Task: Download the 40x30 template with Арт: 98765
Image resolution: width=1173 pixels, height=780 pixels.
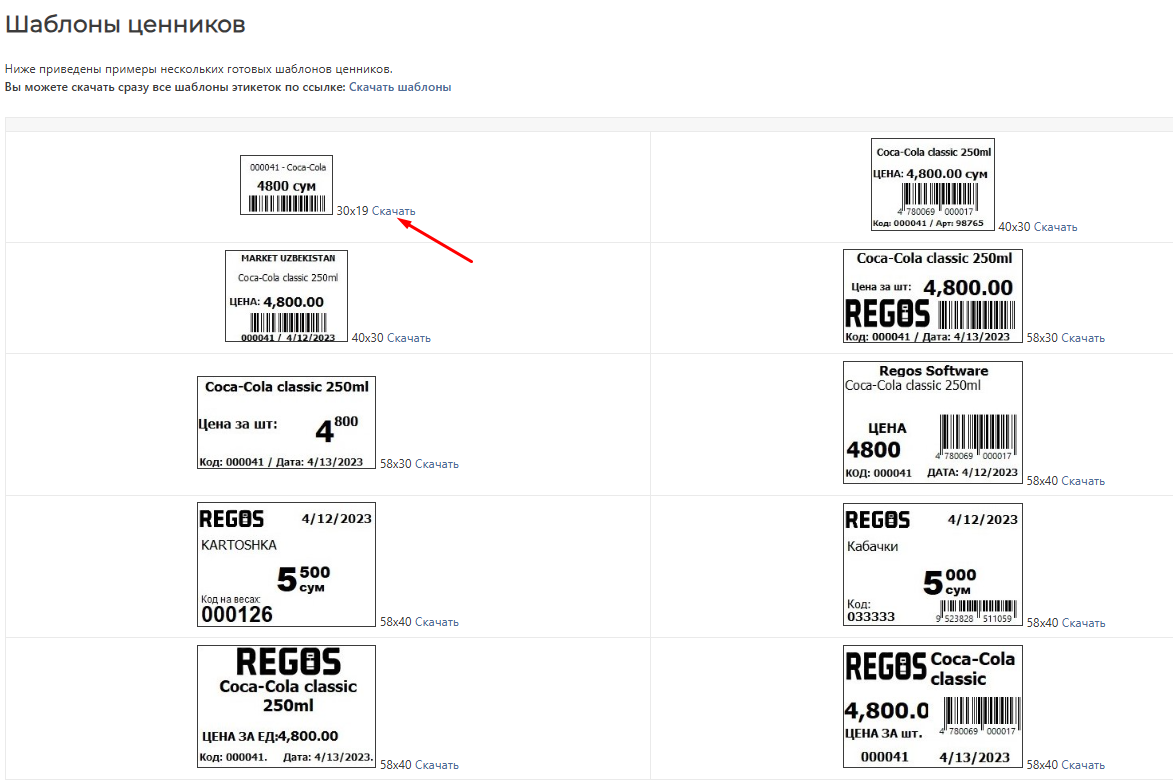Action: [x=1055, y=227]
